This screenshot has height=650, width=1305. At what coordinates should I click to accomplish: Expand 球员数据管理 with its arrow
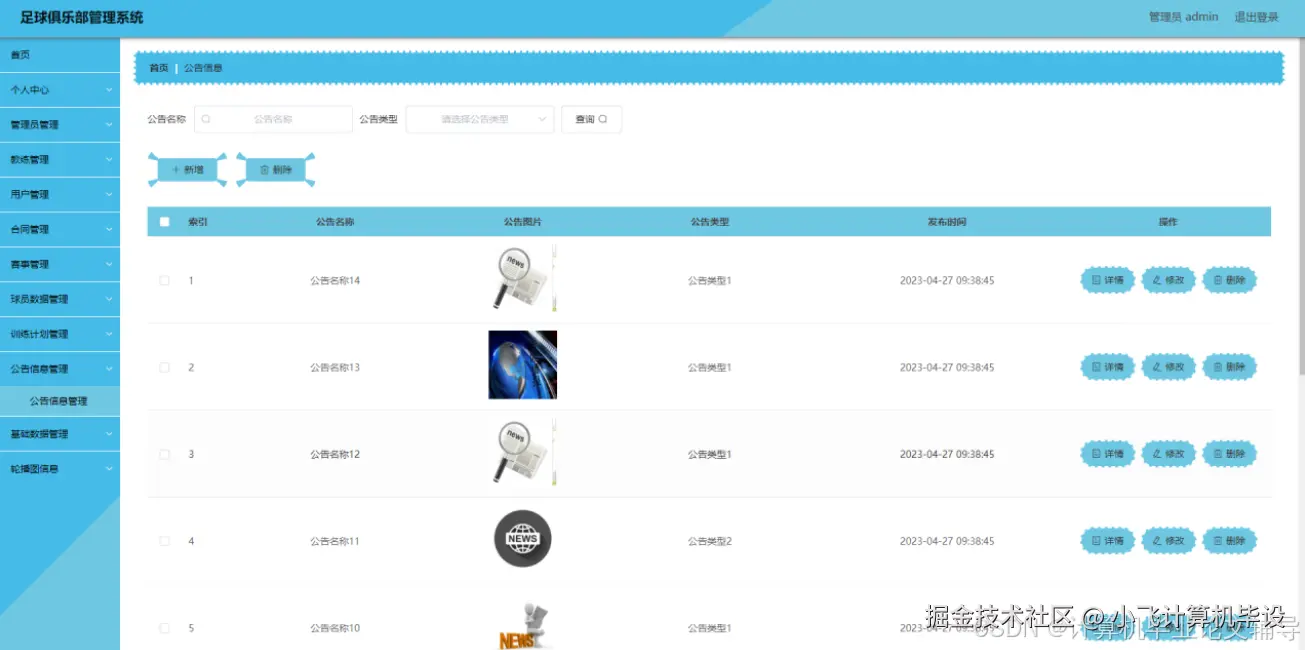tap(108, 299)
